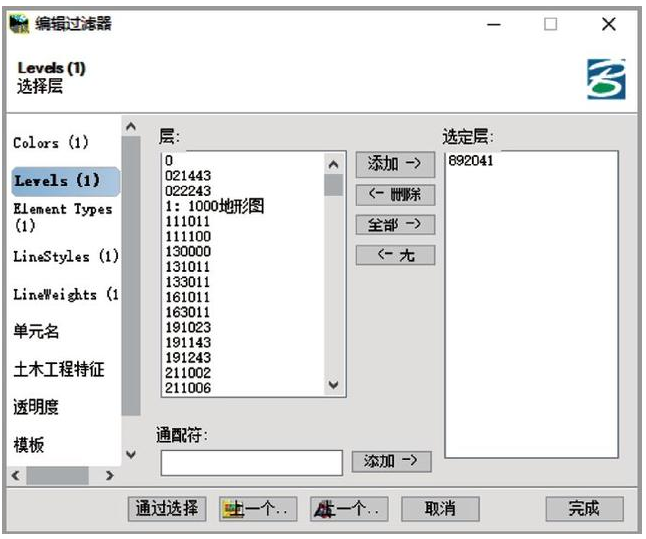Click the 取消 cancel button
Image resolution: width=646 pixels, height=539 pixels.
pyautogui.click(x=440, y=509)
